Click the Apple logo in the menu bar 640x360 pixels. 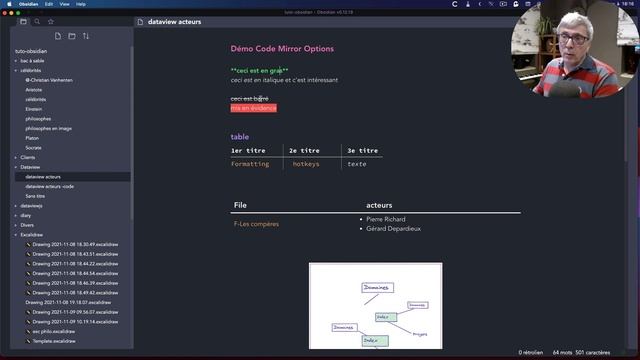coord(9,4)
